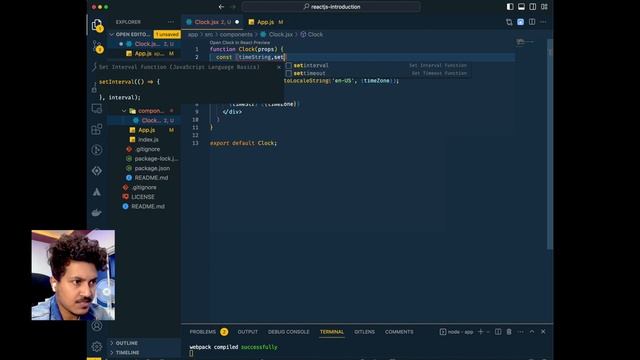Open the Docker view
640x360 pixels.
[97, 213]
